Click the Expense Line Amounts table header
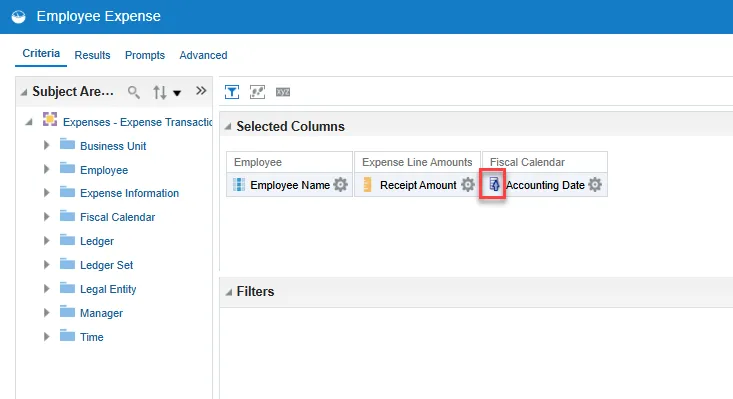This screenshot has height=399, width=733. coord(417,162)
